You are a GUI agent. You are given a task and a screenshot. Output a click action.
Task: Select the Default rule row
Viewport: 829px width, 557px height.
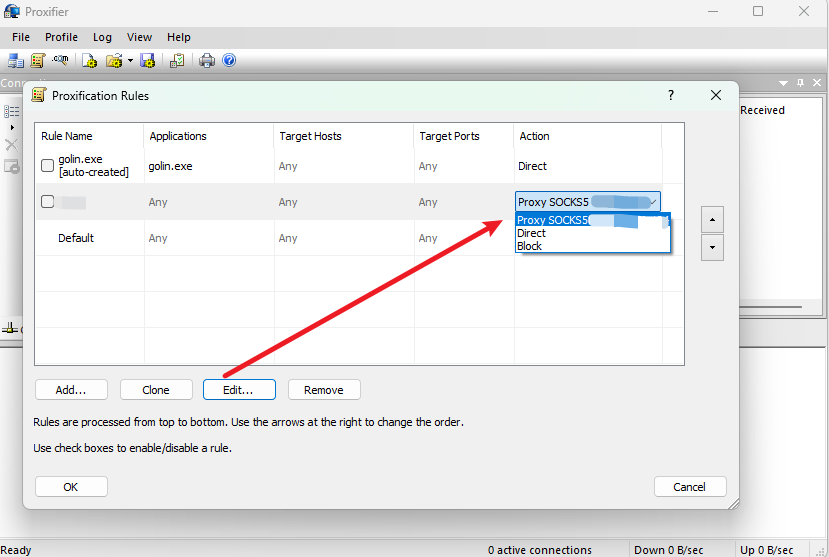(360, 238)
